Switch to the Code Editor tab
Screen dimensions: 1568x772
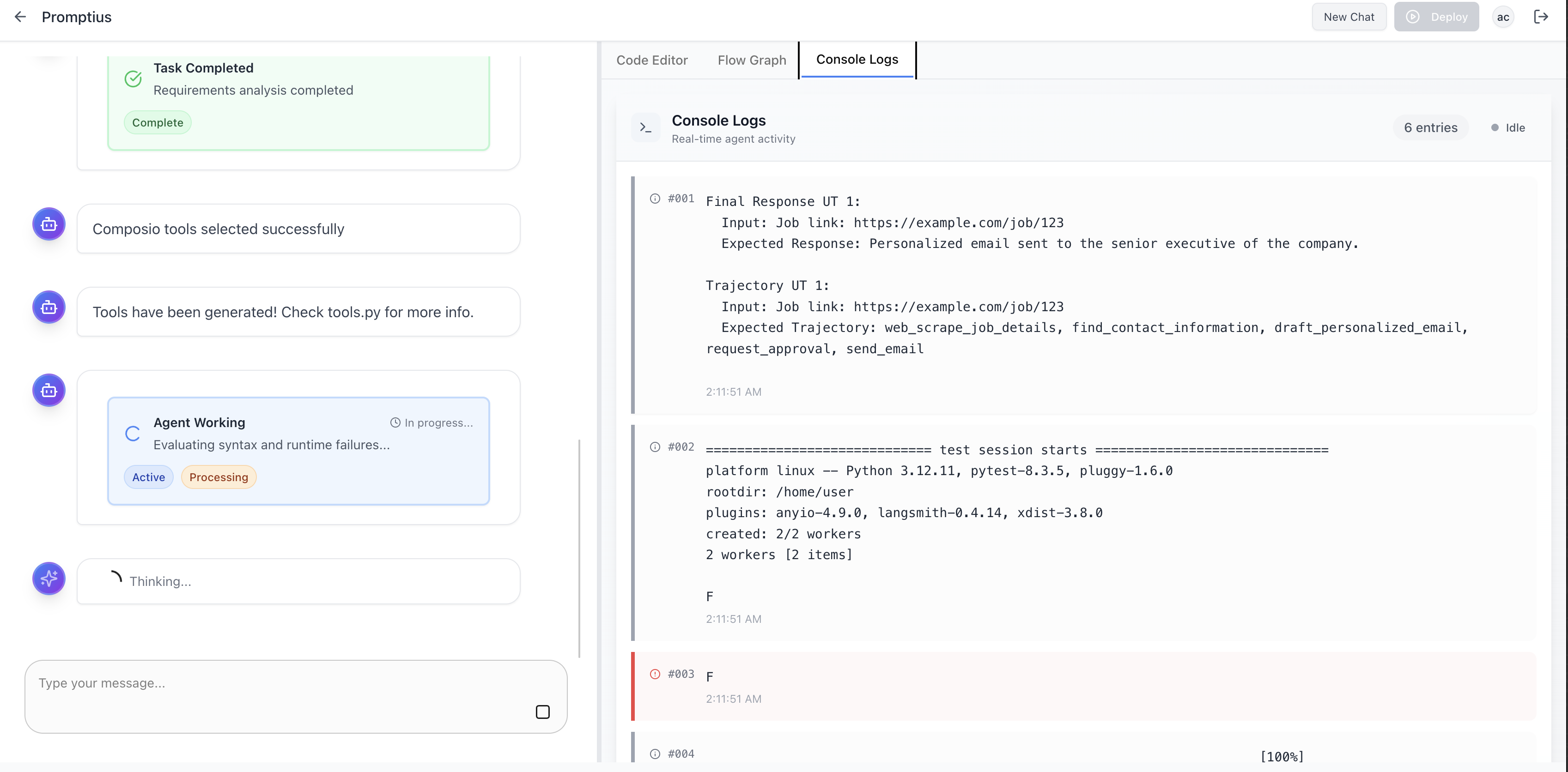tap(652, 60)
